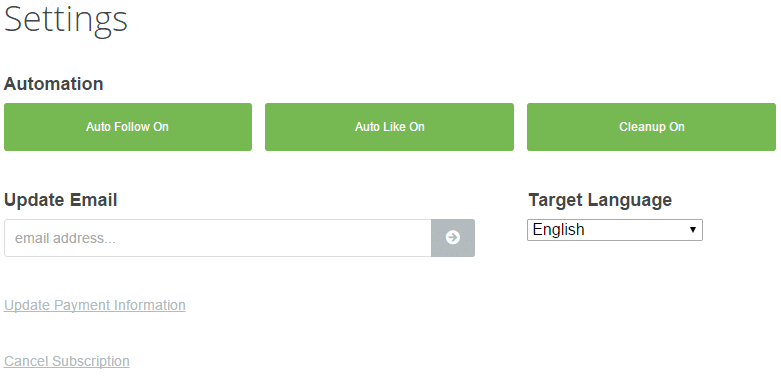This screenshot has width=781, height=382.
Task: Click the dropdown arrow next to English
Action: (x=692, y=230)
